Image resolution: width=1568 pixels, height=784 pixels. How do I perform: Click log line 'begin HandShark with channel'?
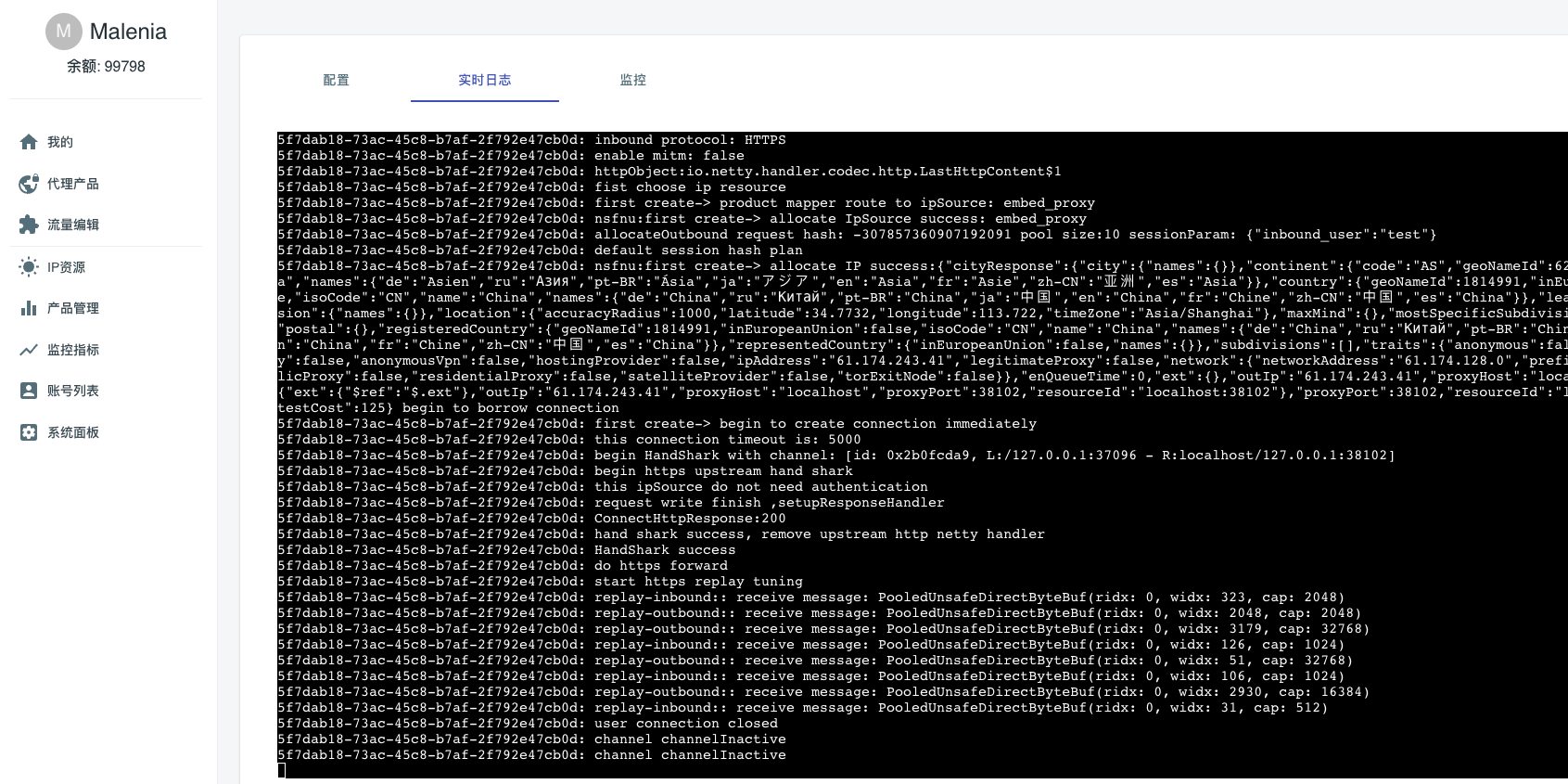(836, 456)
